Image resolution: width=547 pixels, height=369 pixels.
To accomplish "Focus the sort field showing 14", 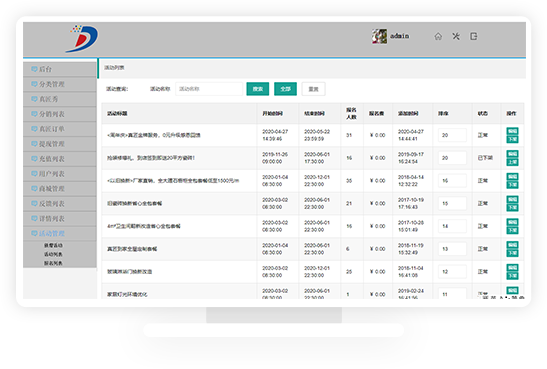I will tap(452, 226).
